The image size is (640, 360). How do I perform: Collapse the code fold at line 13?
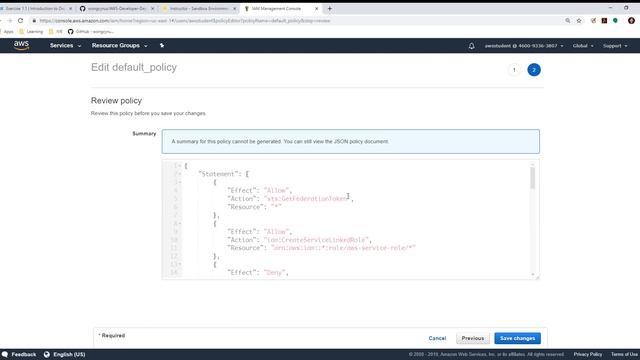(x=180, y=264)
